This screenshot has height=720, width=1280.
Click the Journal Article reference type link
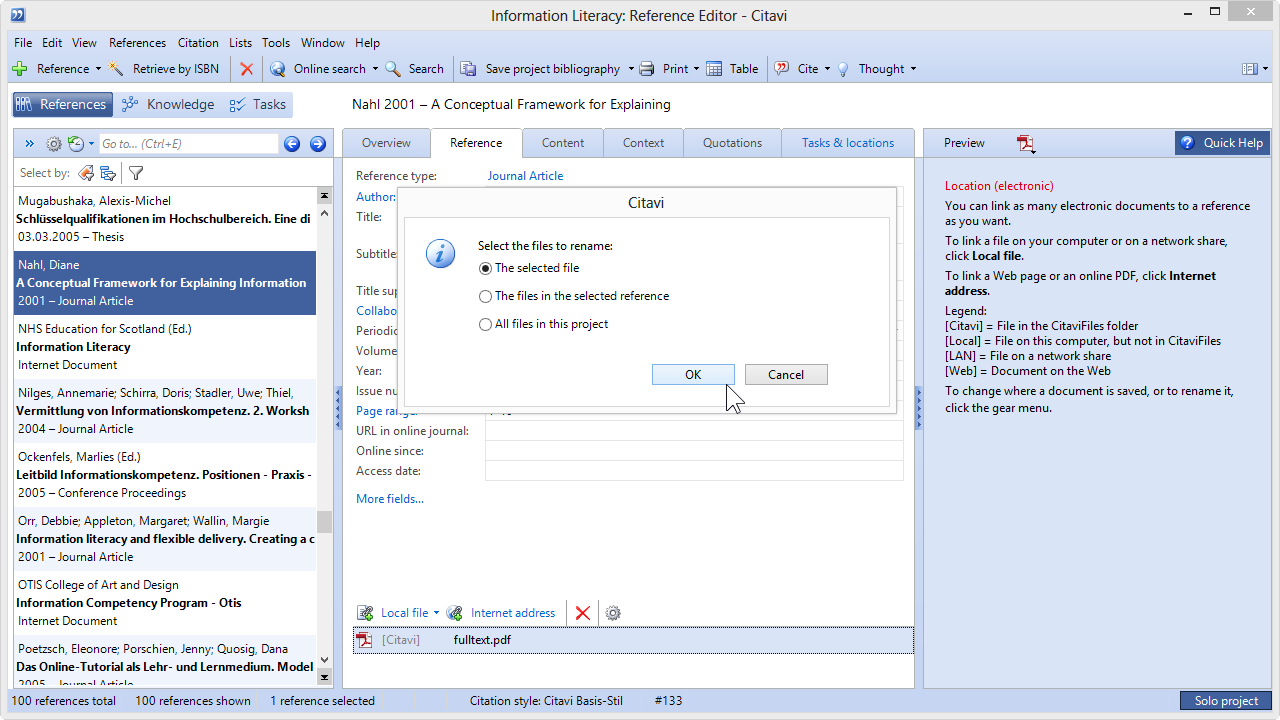[525, 176]
